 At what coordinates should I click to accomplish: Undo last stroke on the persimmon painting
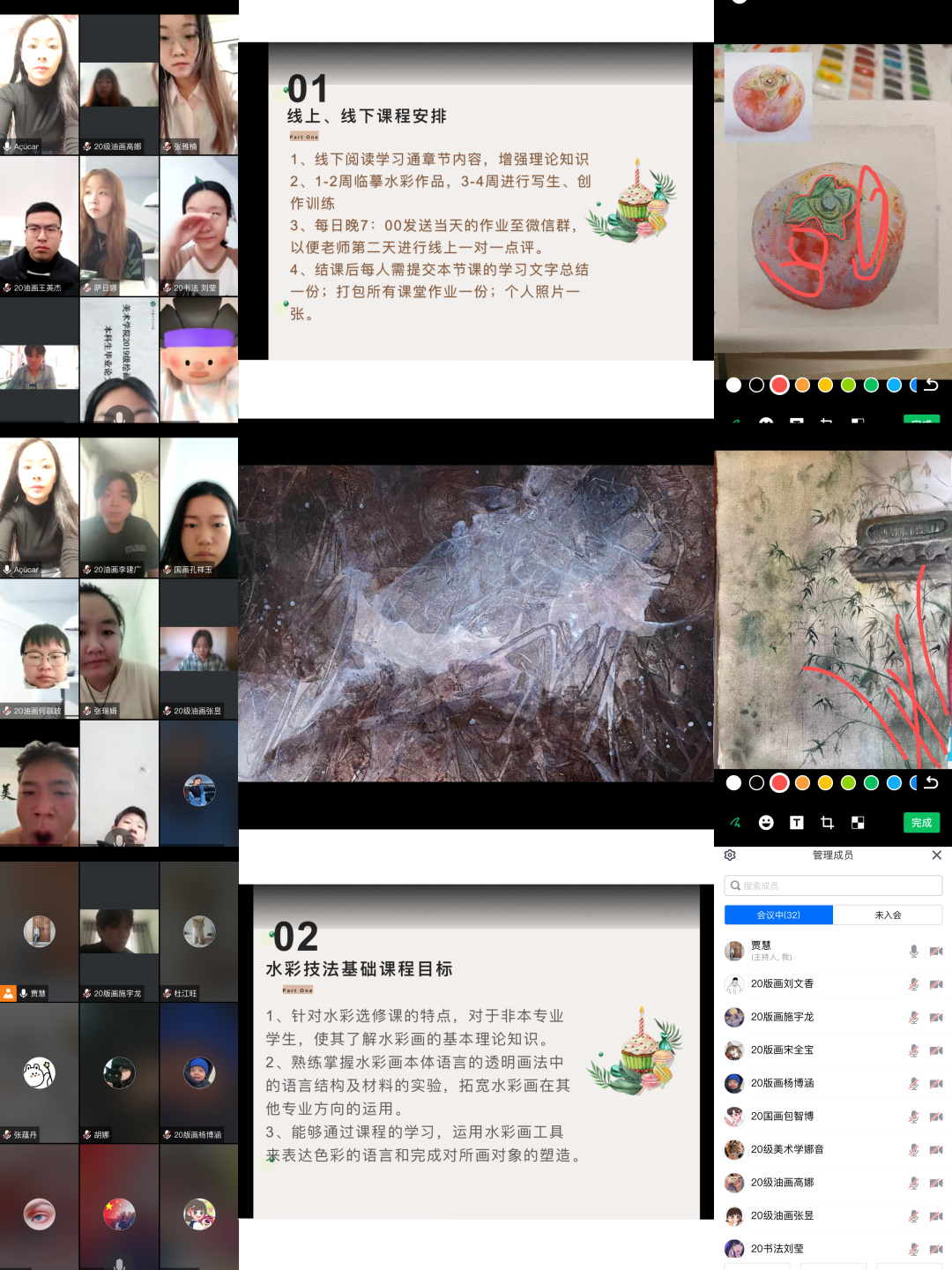tap(931, 385)
